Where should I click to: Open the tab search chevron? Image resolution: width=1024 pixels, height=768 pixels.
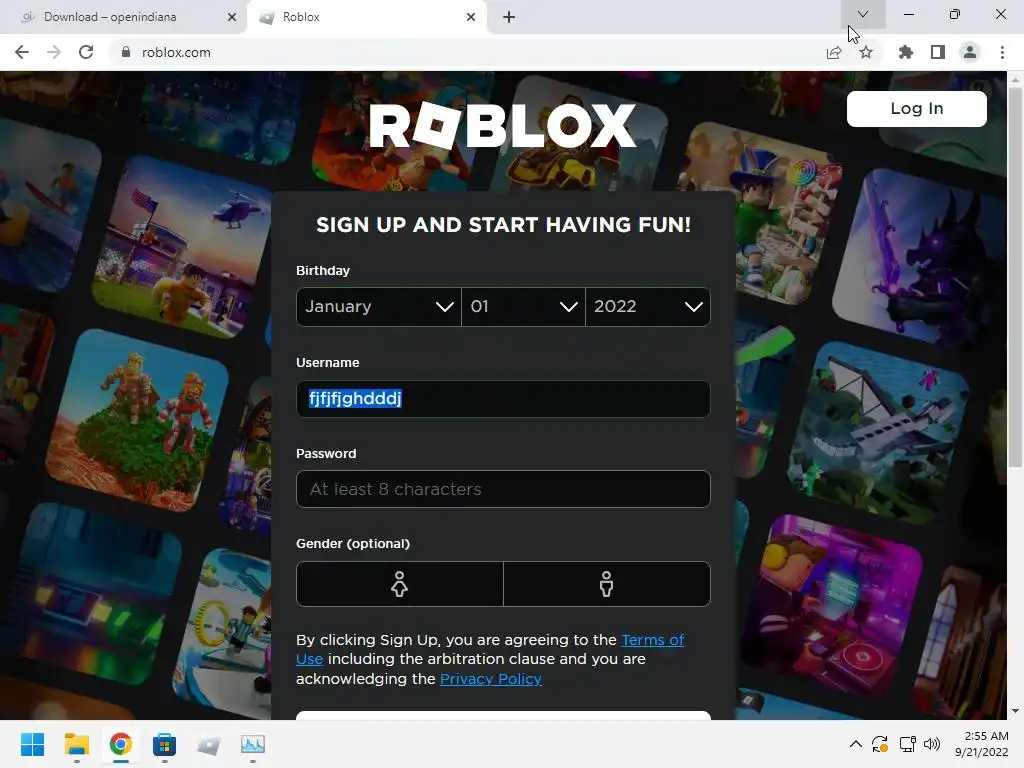[863, 14]
